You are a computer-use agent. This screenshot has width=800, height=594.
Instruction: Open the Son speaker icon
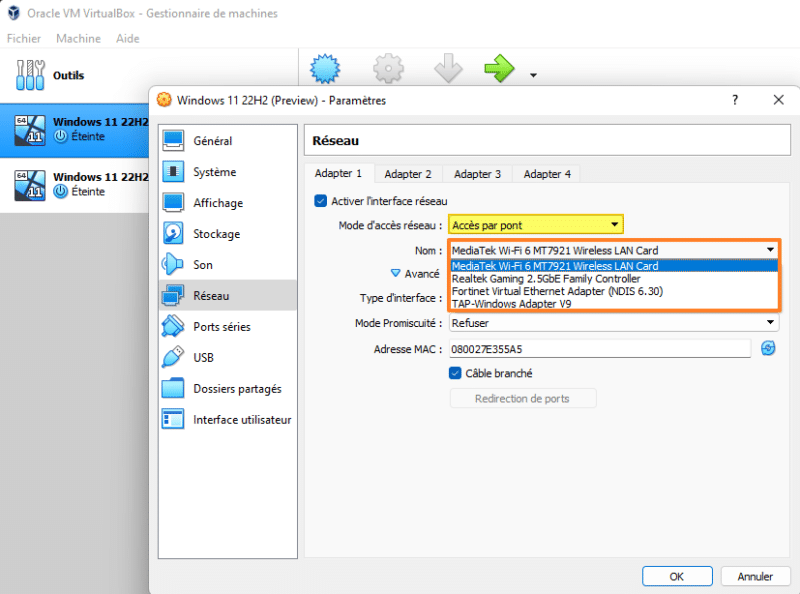click(x=174, y=265)
